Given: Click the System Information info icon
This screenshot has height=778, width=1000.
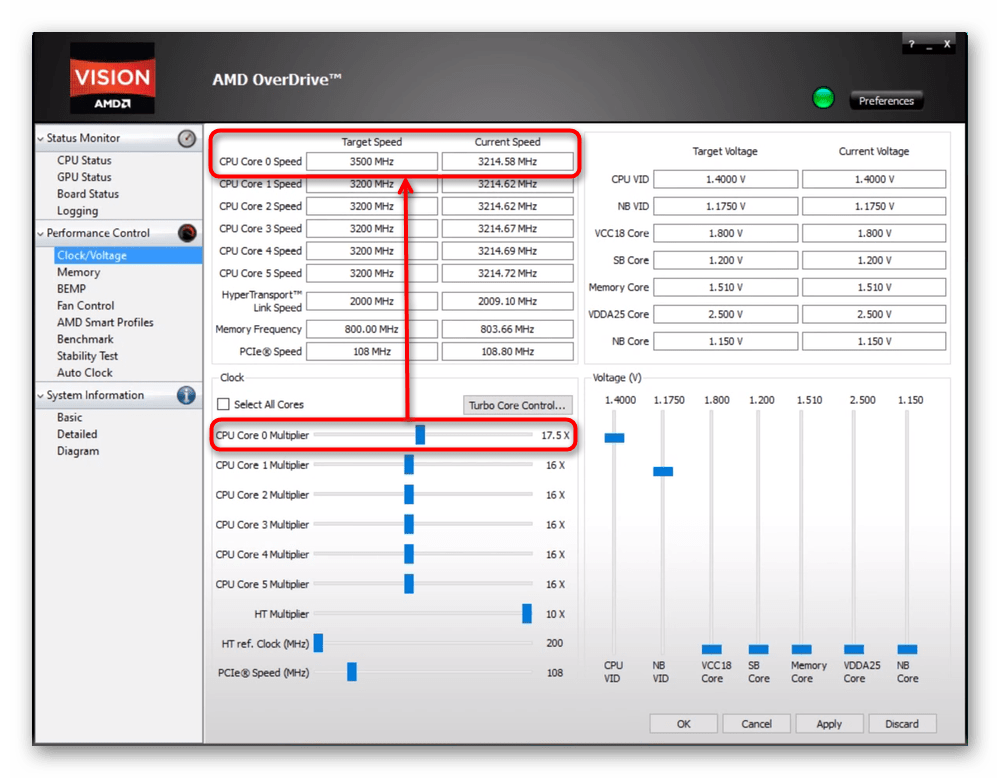Looking at the screenshot, I should pyautogui.click(x=187, y=395).
